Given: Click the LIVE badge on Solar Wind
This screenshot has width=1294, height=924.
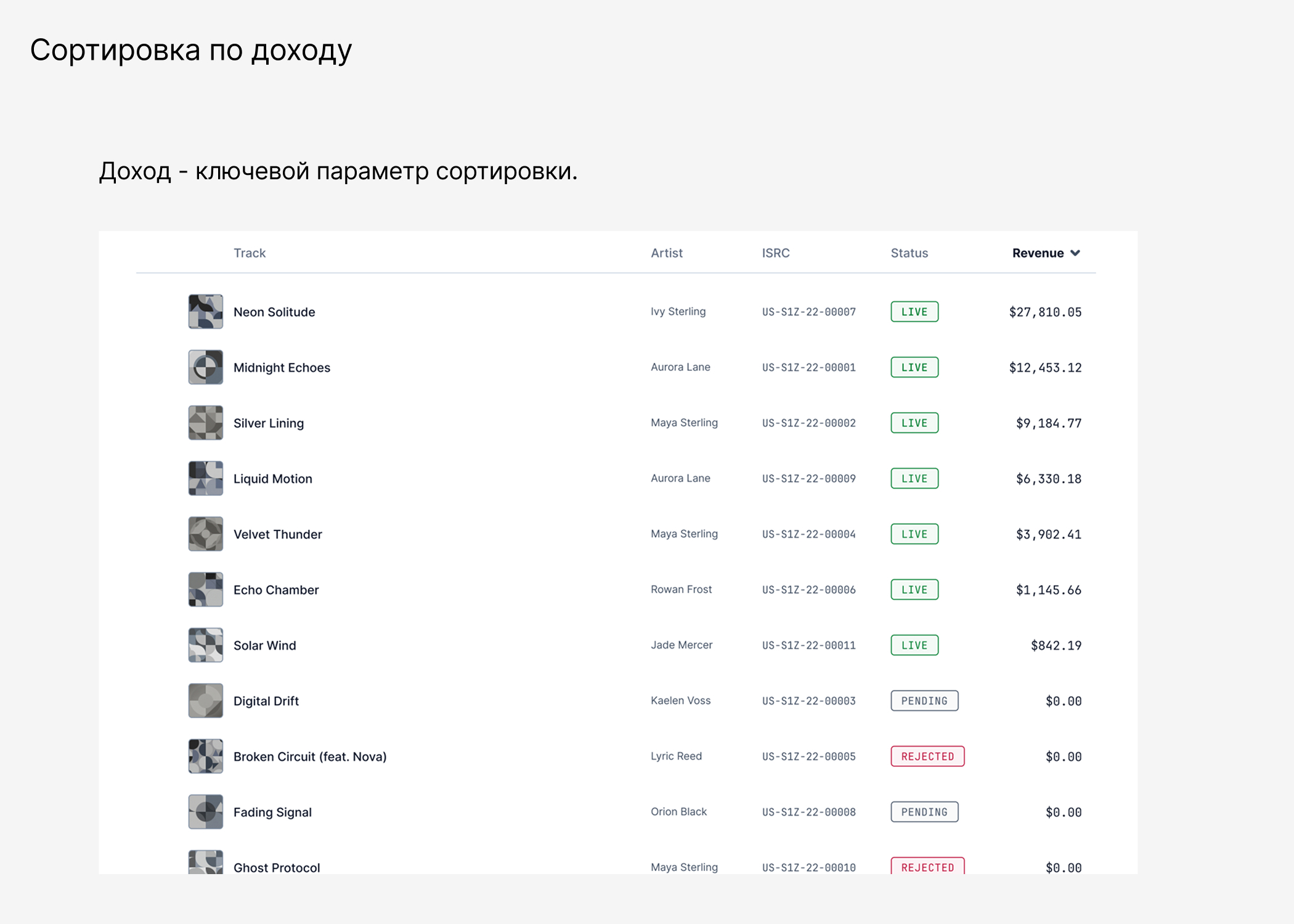Looking at the screenshot, I should pos(914,645).
